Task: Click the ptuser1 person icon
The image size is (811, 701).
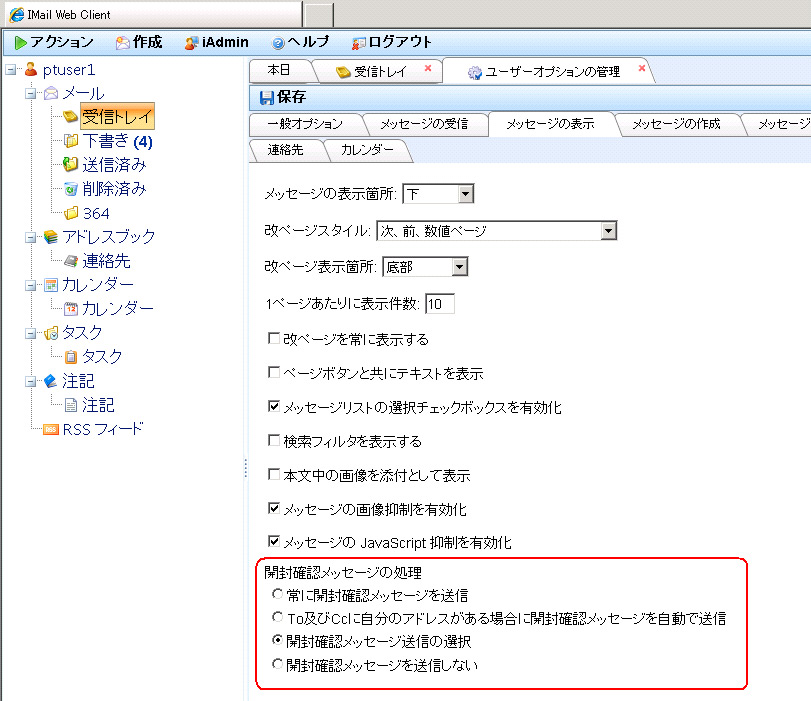Action: [31, 69]
